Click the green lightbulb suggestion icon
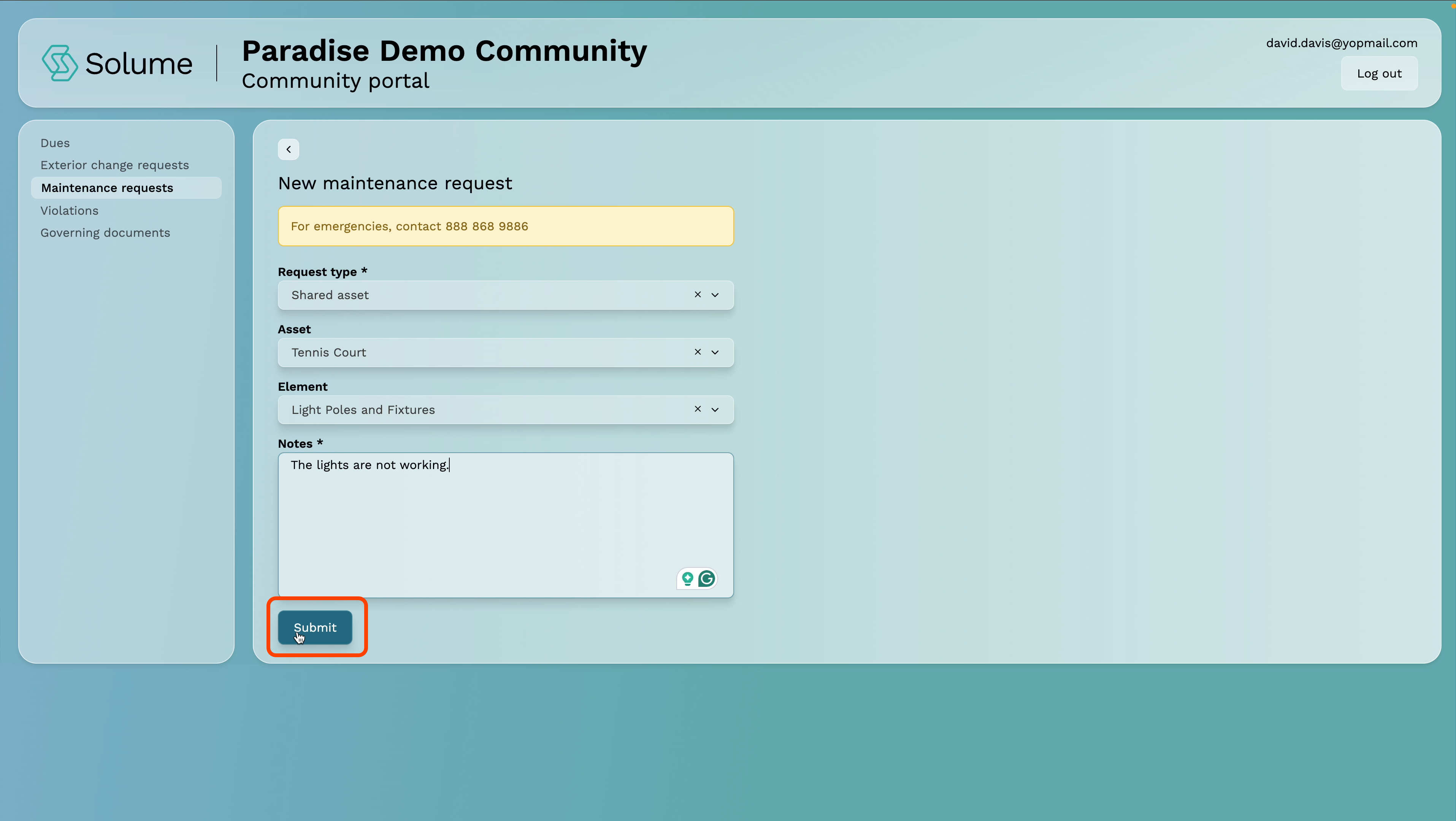This screenshot has width=1456, height=821. [x=687, y=579]
